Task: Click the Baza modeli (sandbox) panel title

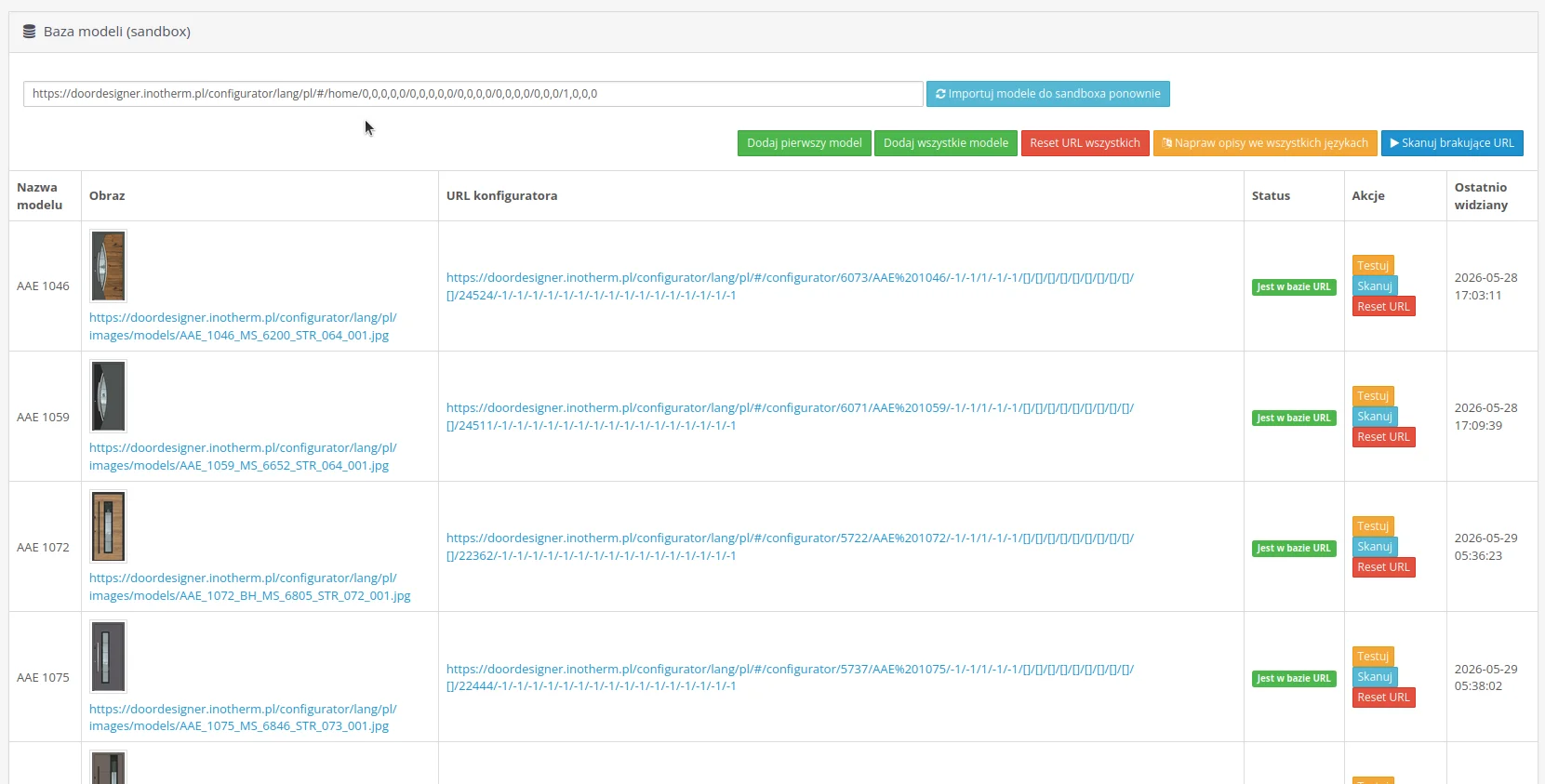Action: pyautogui.click(x=117, y=32)
